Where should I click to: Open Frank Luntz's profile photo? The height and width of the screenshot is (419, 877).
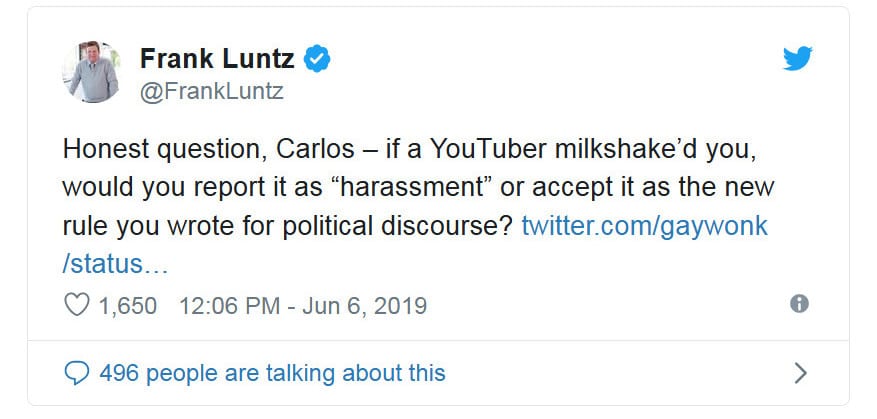(92, 71)
